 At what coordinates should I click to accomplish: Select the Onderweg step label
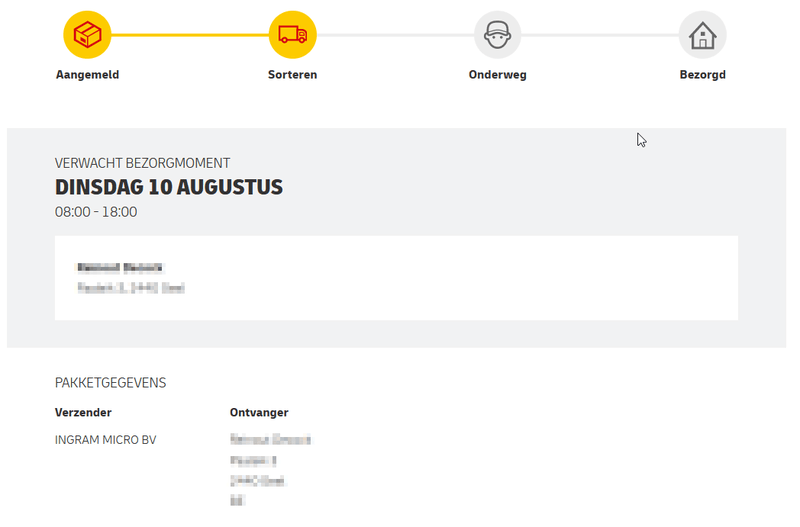[x=497, y=75]
